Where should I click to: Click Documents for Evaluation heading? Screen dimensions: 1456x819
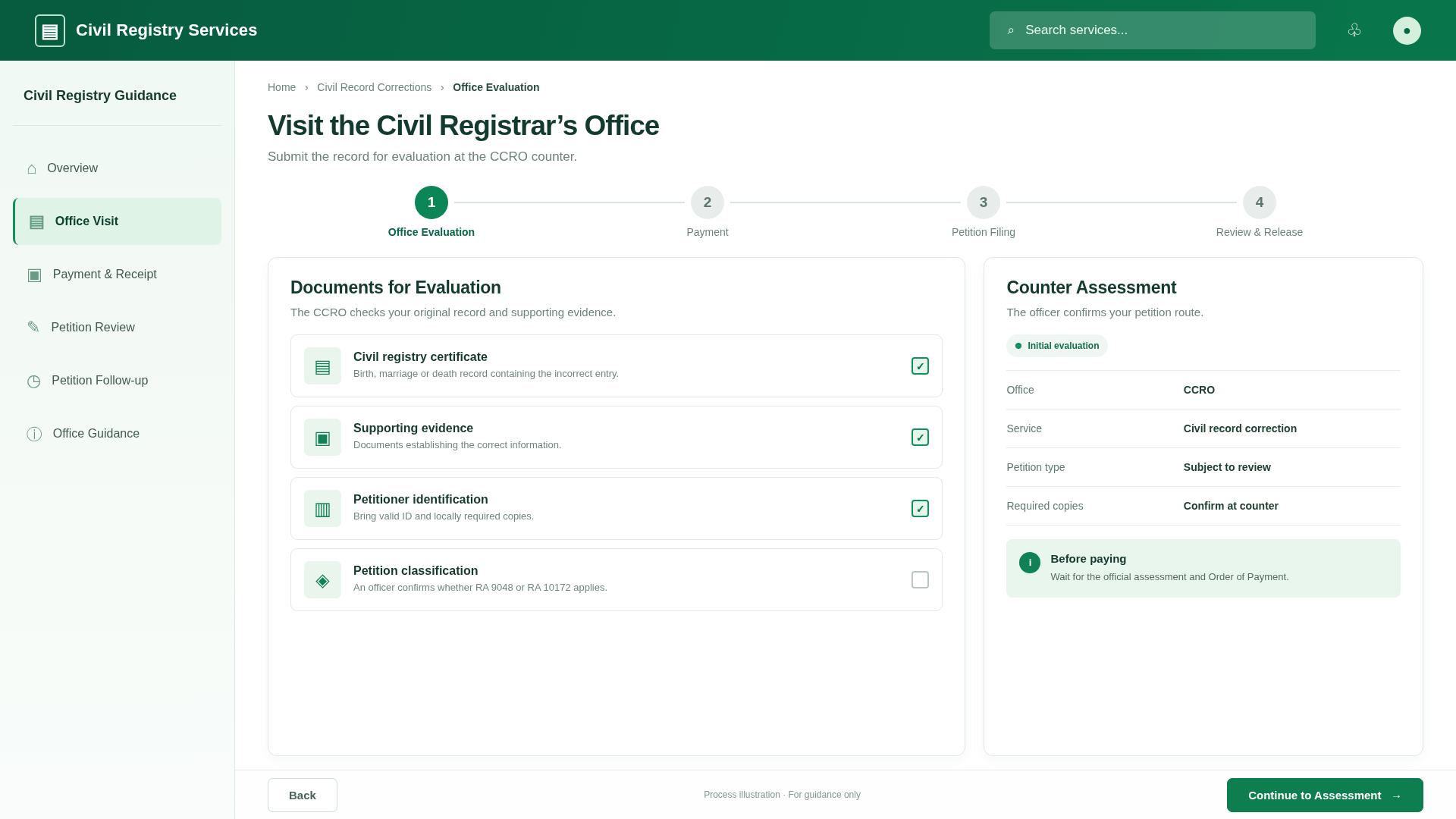[x=396, y=287]
